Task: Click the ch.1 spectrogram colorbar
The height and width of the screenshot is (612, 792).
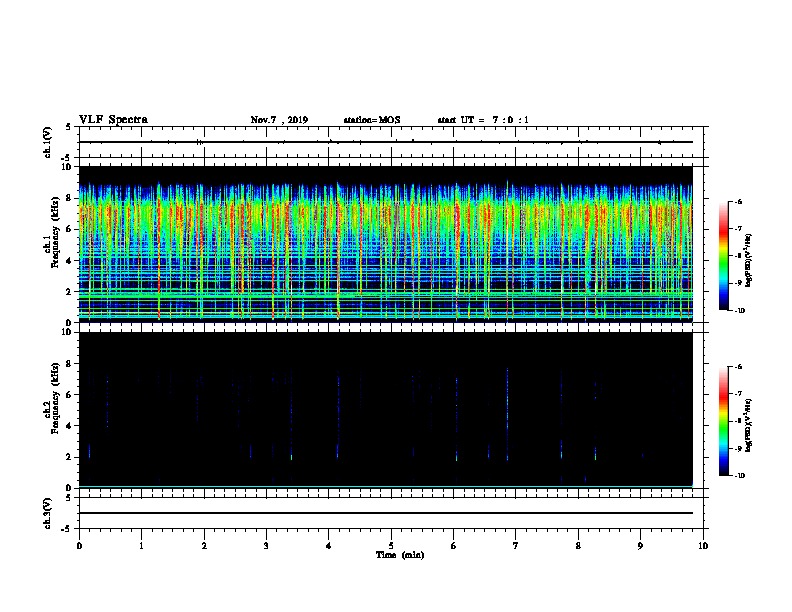Action: coord(724,256)
